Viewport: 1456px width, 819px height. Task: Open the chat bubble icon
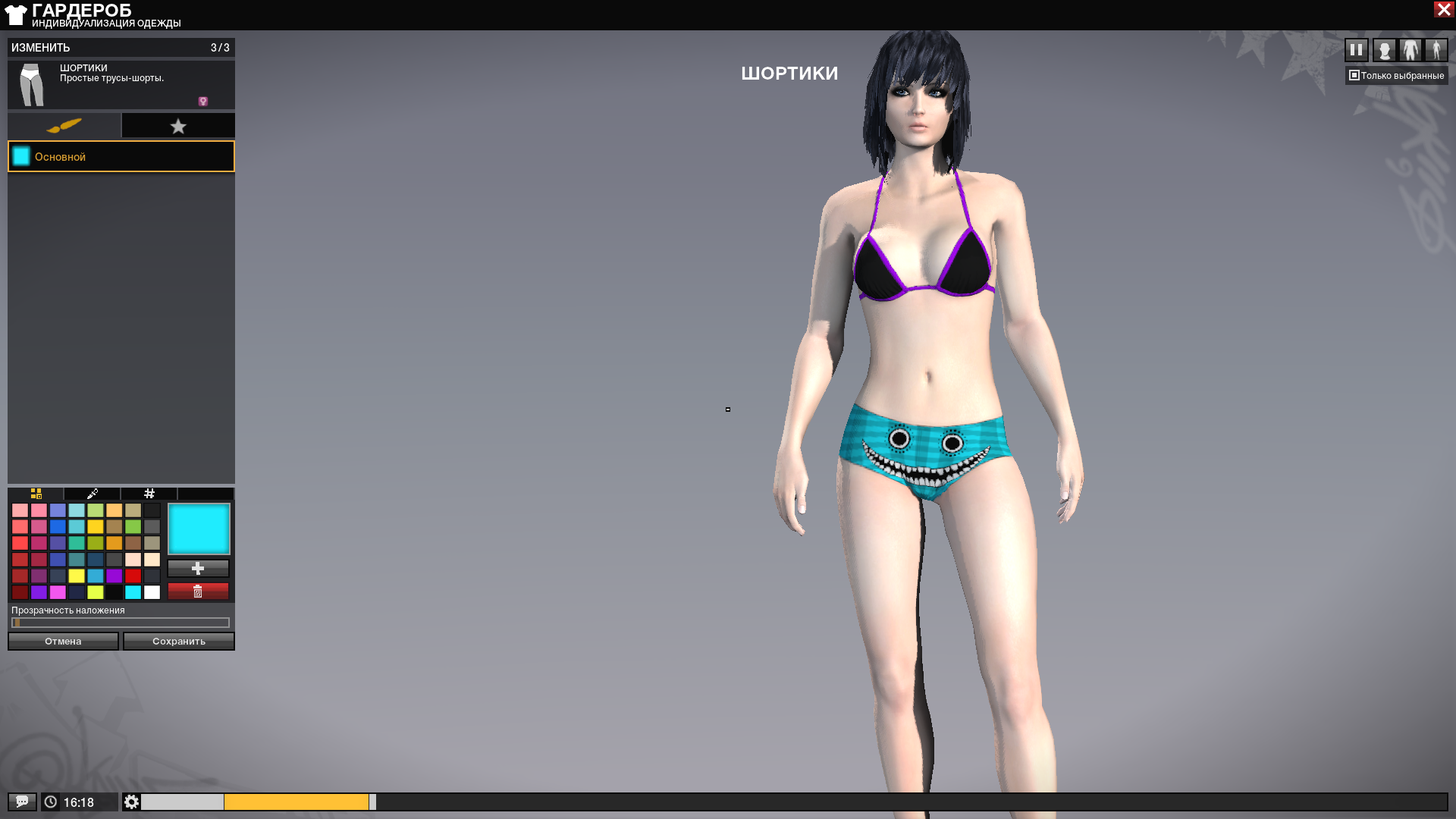pyautogui.click(x=22, y=802)
